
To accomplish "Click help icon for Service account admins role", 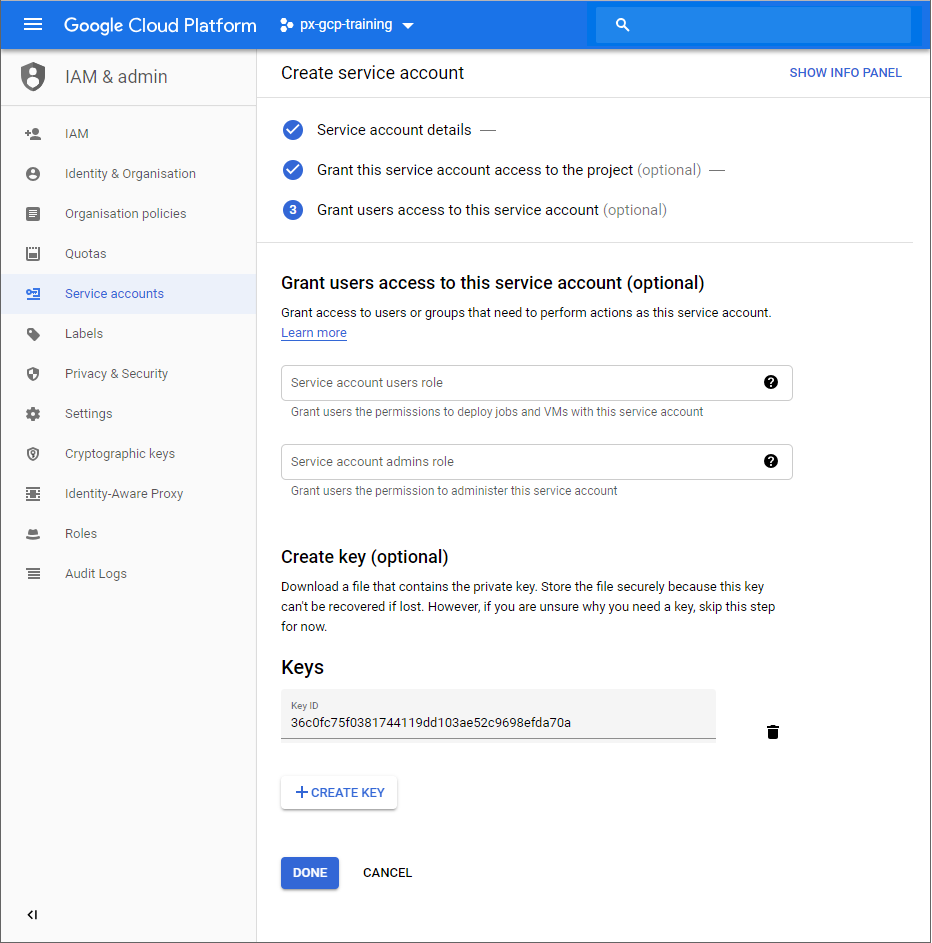I will 770,461.
